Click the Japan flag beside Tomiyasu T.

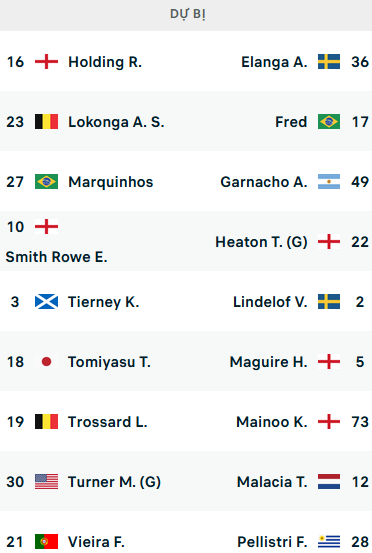point(46,361)
